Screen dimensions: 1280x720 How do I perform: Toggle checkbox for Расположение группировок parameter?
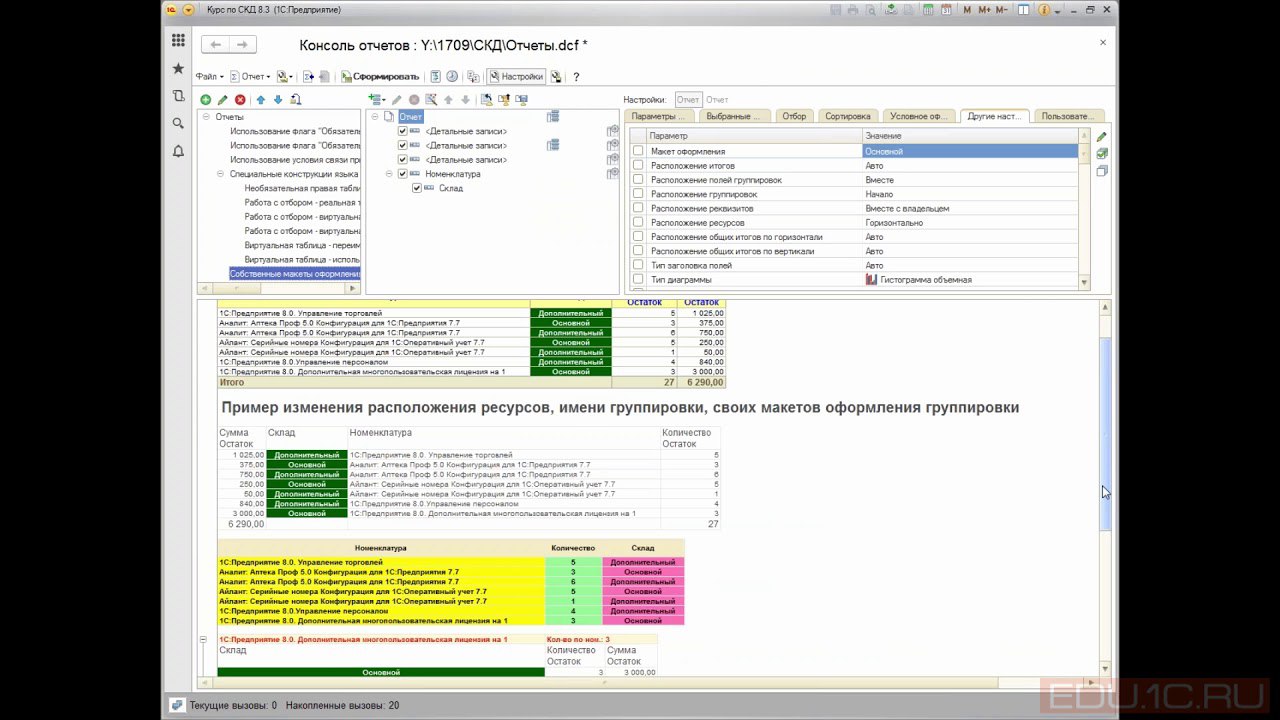pyautogui.click(x=638, y=194)
